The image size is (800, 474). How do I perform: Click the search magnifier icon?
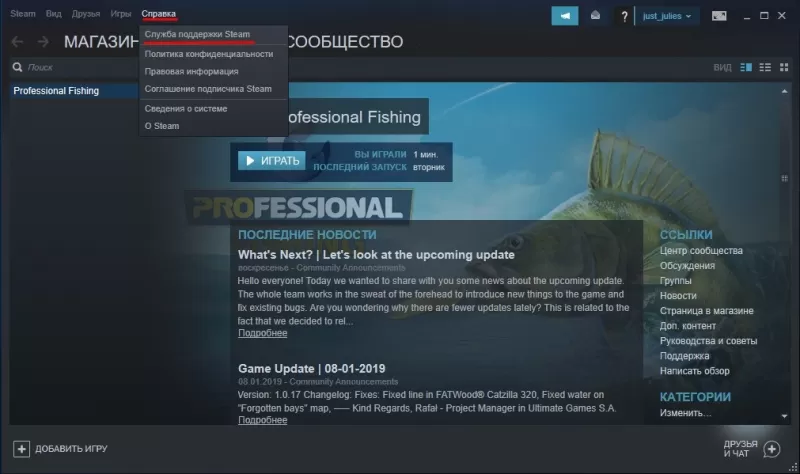click(x=17, y=67)
